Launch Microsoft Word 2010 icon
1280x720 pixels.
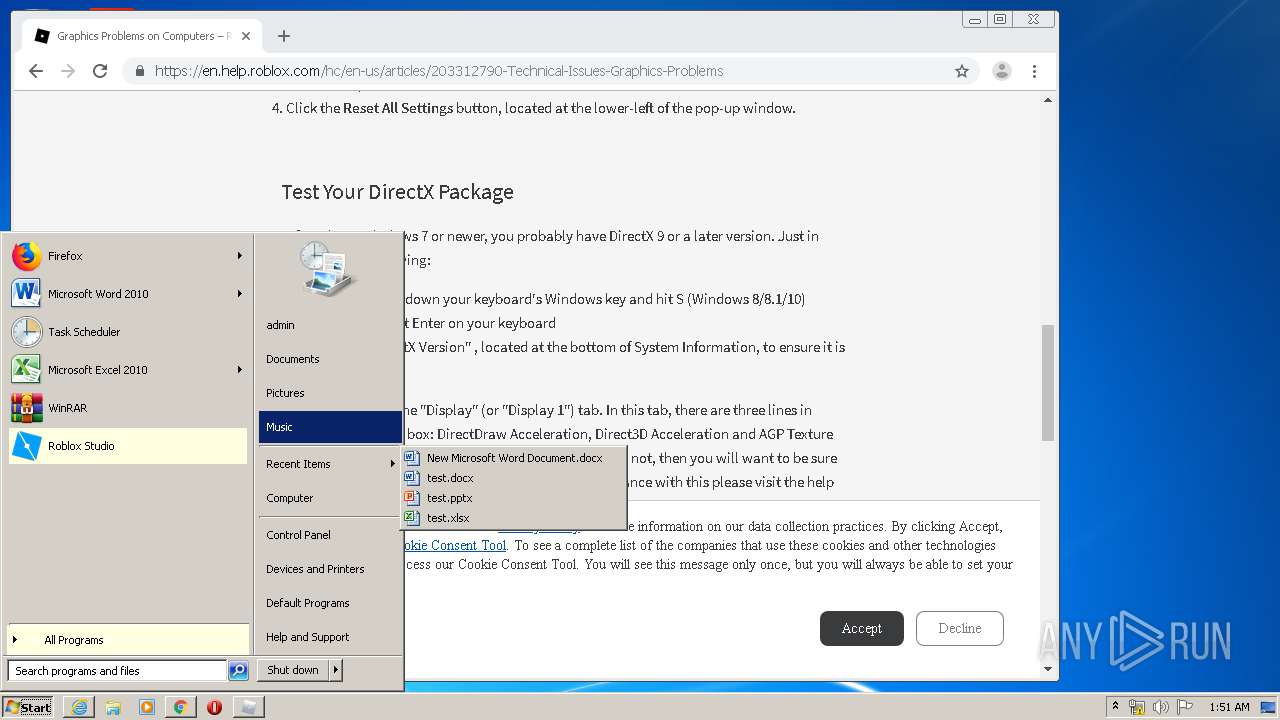pos(26,294)
